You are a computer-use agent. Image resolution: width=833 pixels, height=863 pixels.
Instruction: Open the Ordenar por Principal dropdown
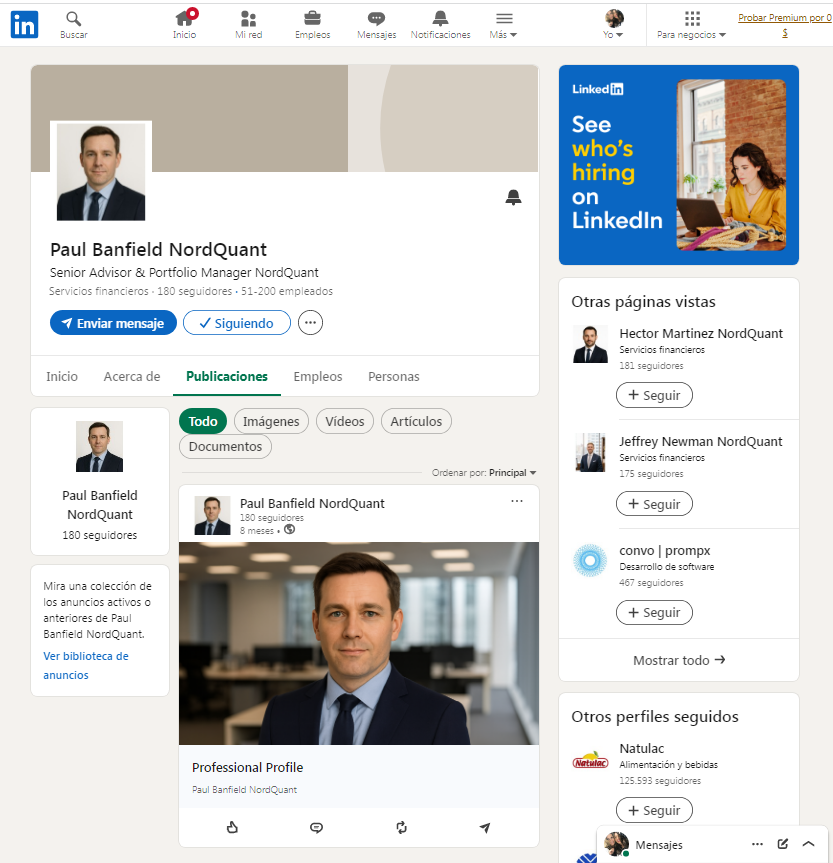tap(484, 473)
